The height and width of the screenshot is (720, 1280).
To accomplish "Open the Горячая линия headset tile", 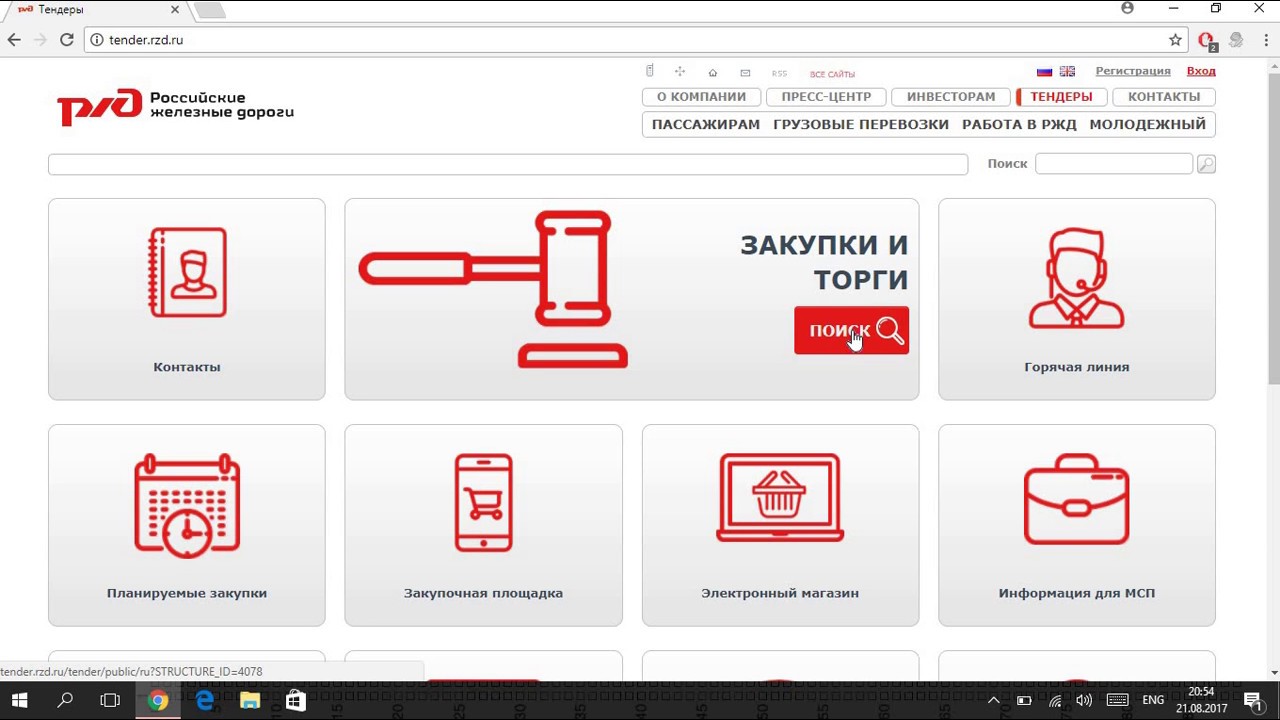I will 1077,299.
